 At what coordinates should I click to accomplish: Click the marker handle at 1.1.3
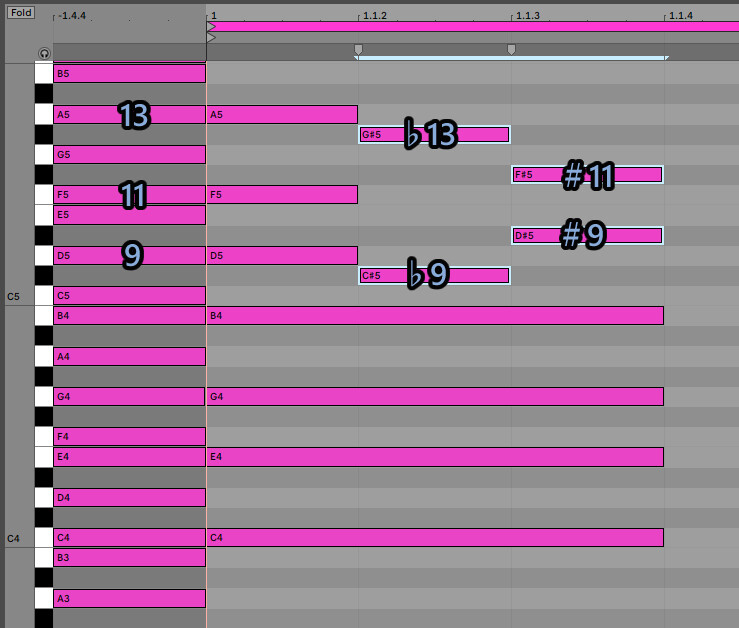click(x=511, y=49)
